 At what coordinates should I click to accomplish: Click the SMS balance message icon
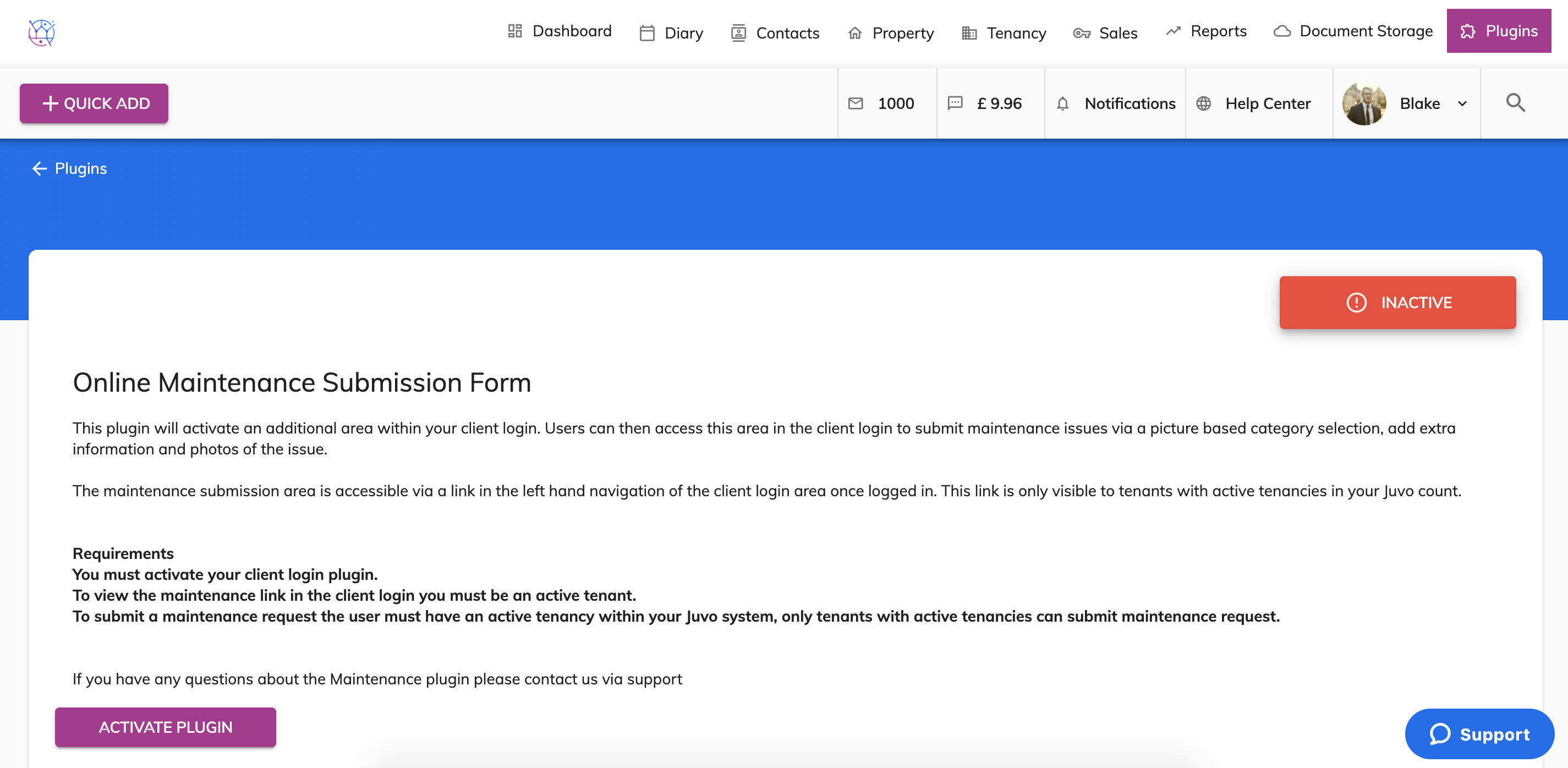tap(955, 103)
